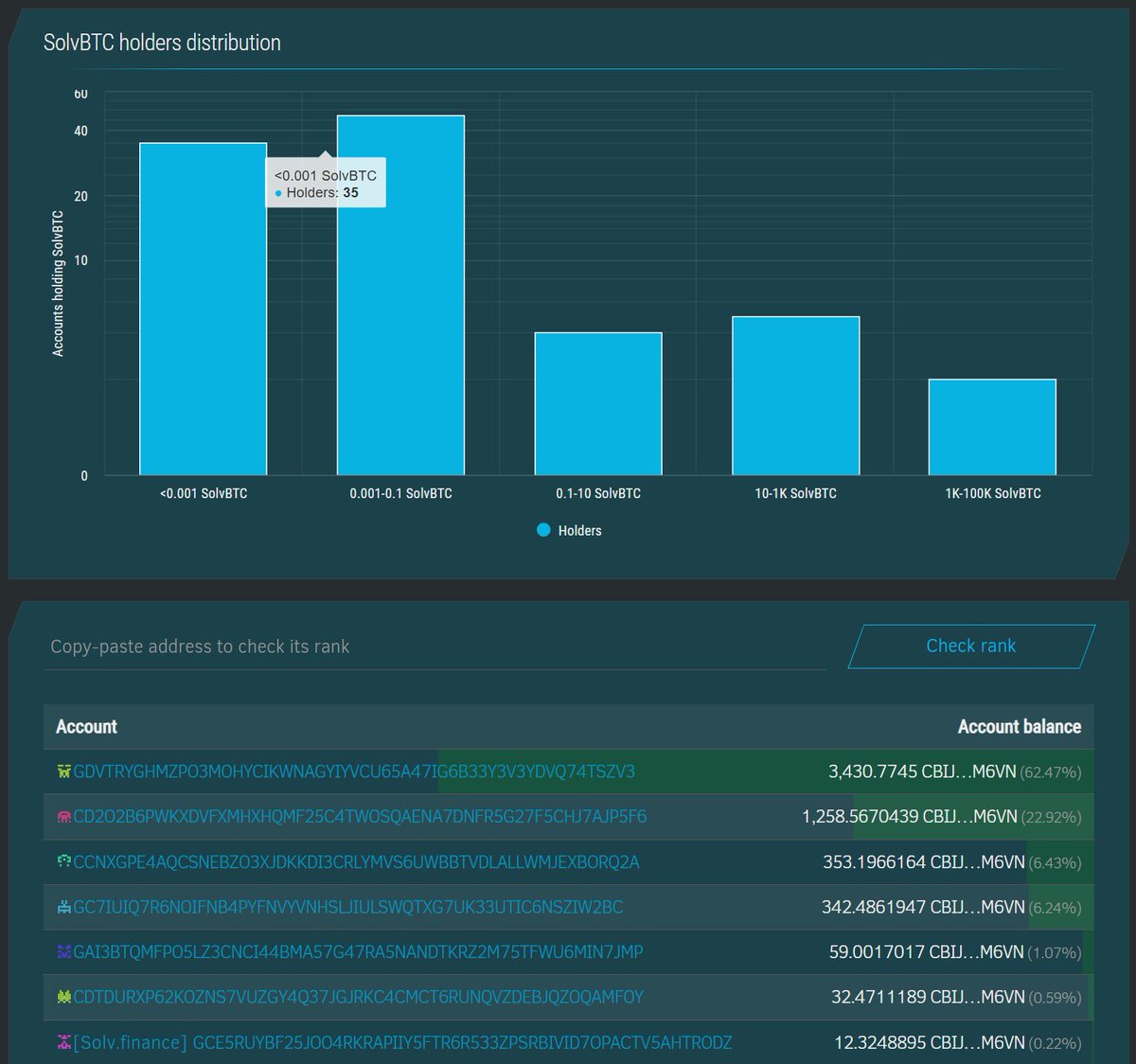Viewport: 1136px width, 1064px height.
Task: Click the 0.001-0.1 SolvBTC chart bar
Action: click(400, 295)
